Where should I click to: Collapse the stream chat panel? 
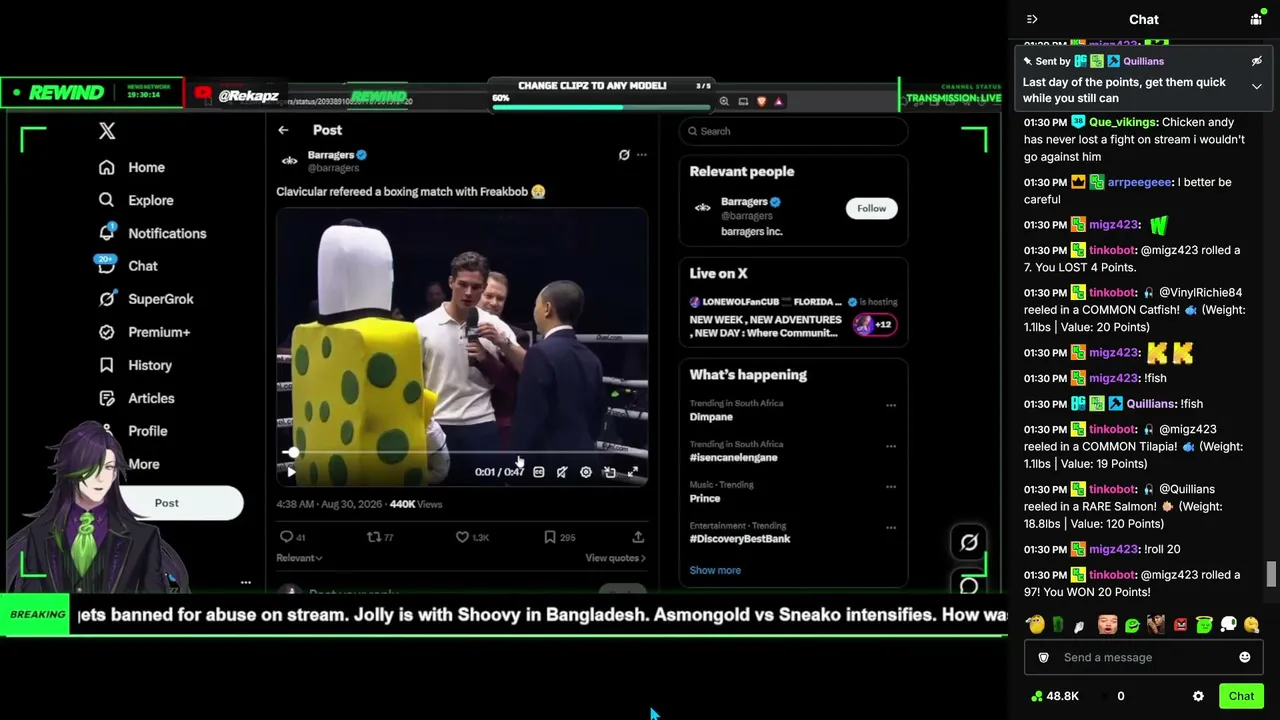coord(1032,19)
